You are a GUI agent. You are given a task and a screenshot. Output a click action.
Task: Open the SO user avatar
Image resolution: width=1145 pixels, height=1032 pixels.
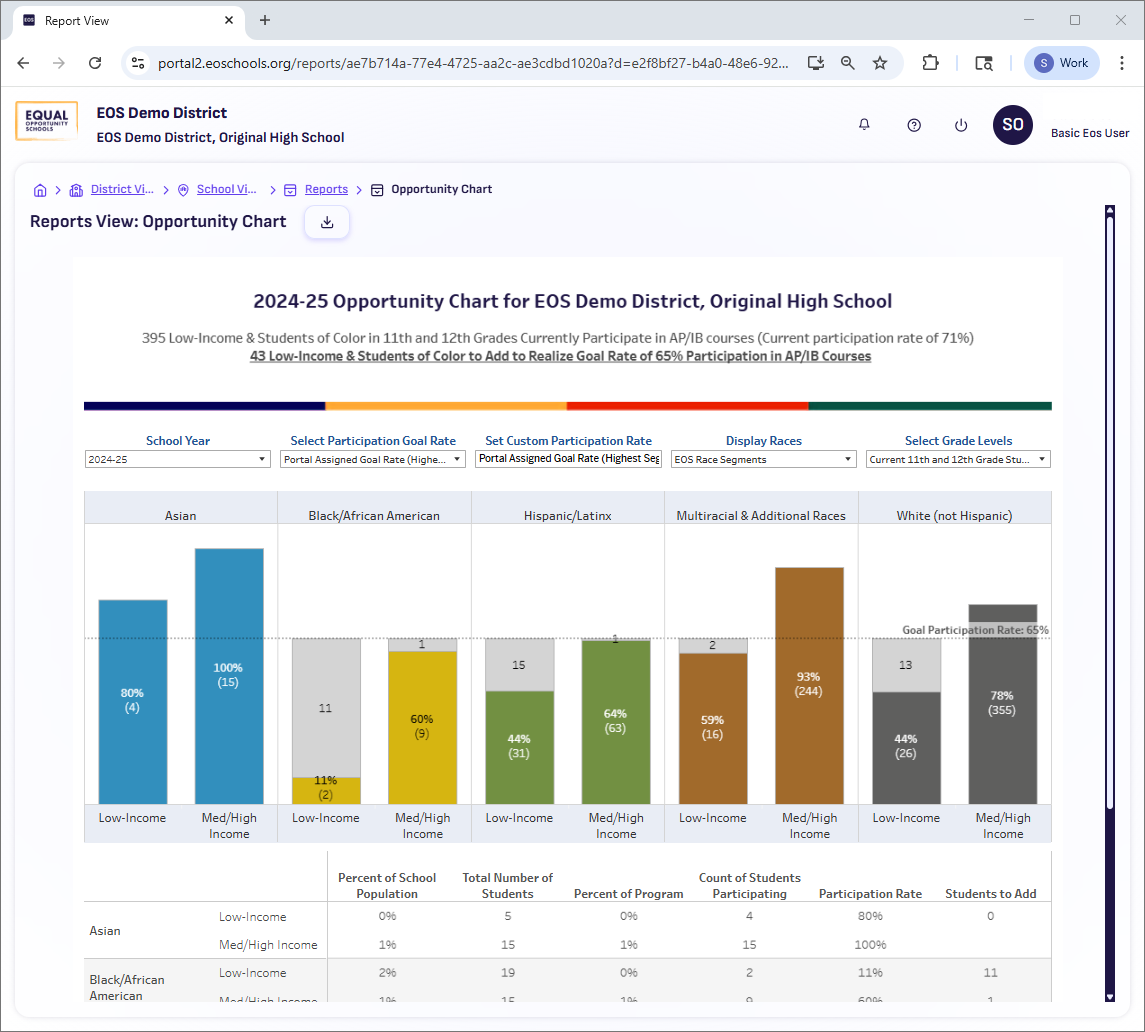pyautogui.click(x=1012, y=125)
